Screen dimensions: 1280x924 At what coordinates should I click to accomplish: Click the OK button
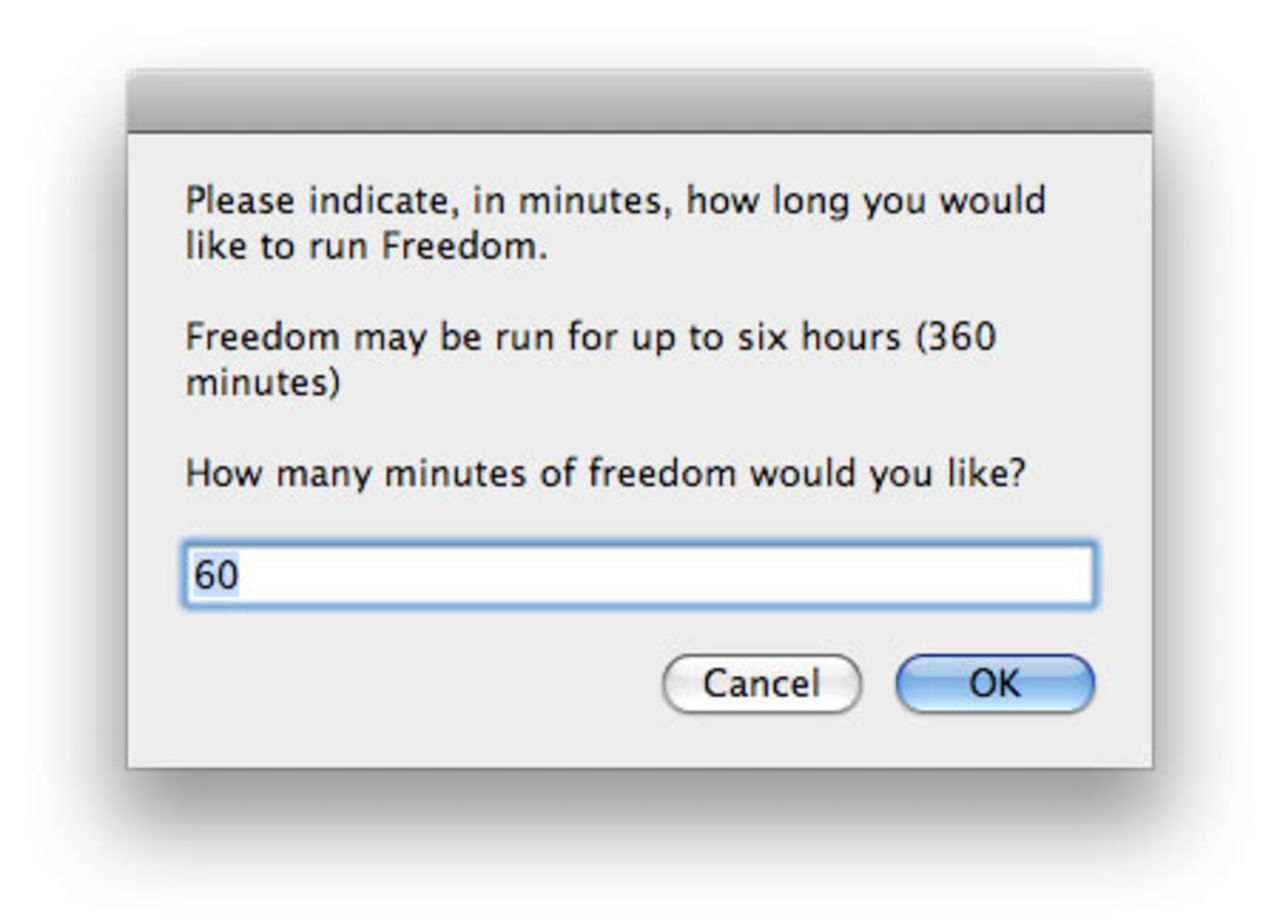[995, 684]
